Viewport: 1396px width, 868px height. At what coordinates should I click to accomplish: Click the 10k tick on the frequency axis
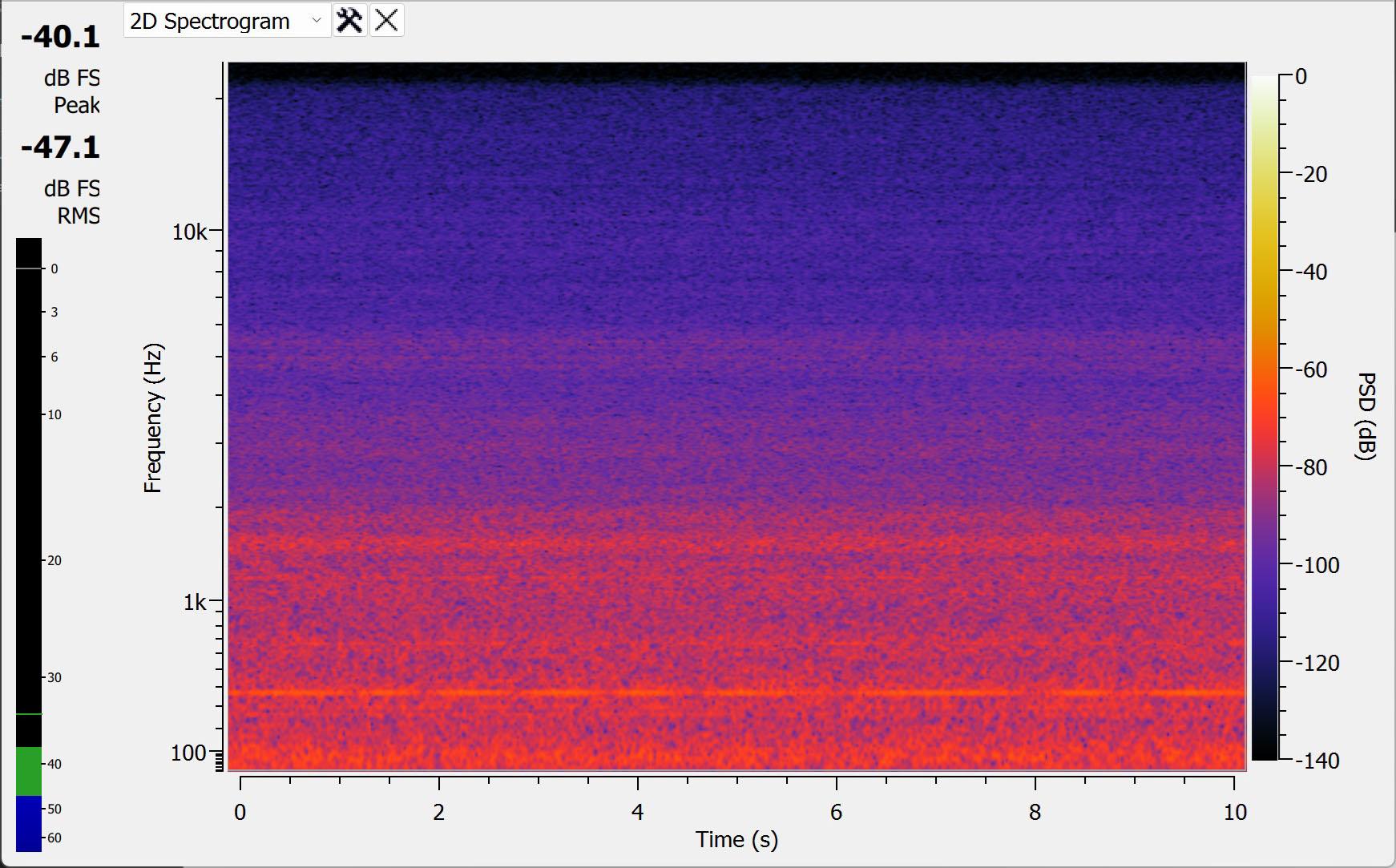click(190, 232)
